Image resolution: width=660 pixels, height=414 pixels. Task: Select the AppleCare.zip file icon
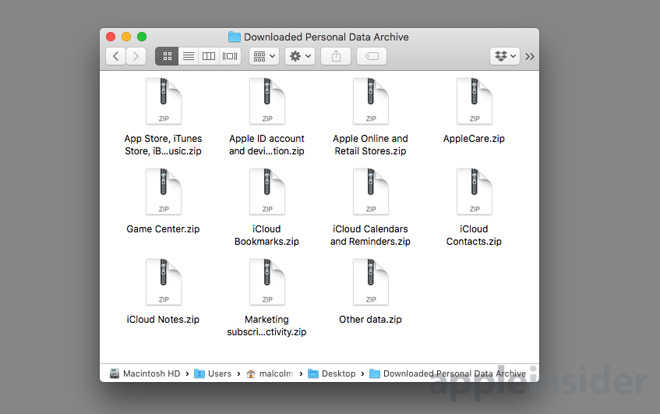pyautogui.click(x=474, y=101)
